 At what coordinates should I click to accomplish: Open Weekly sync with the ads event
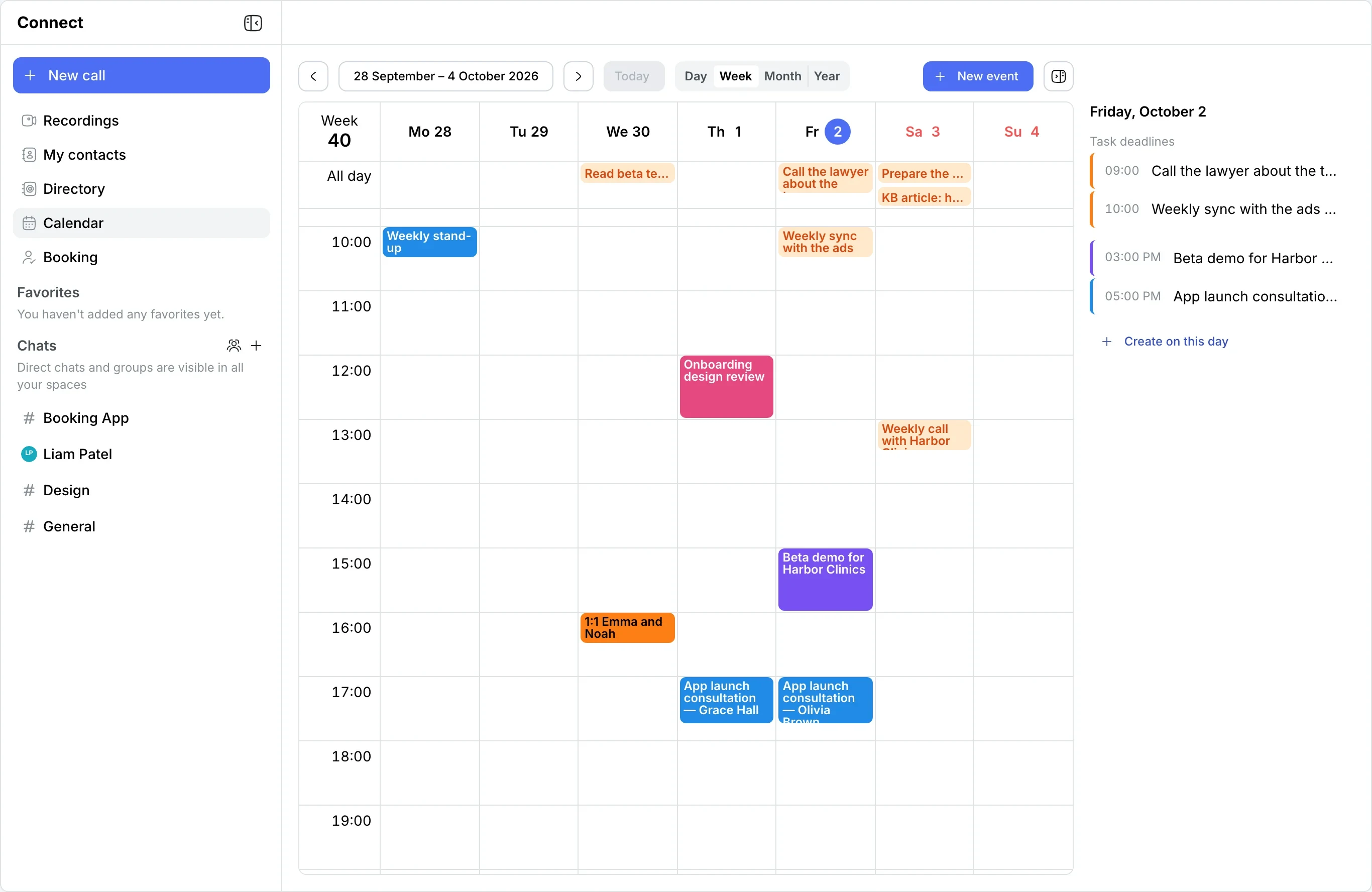[825, 242]
